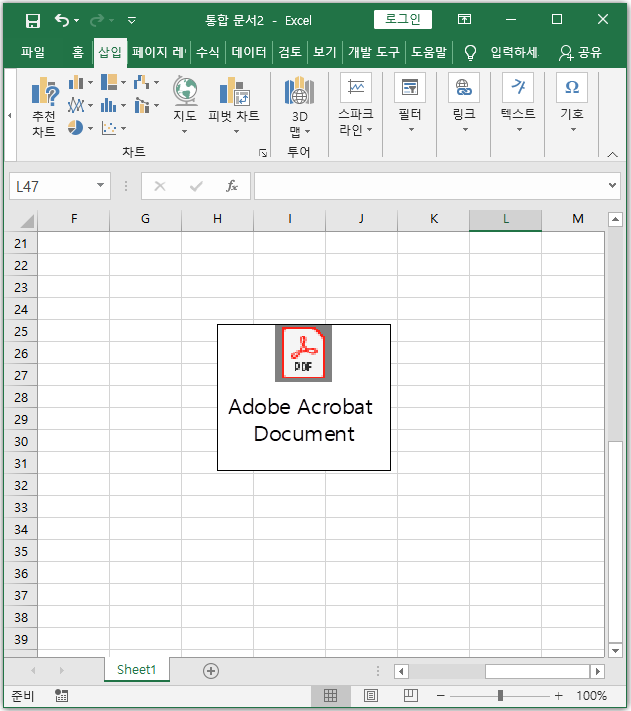Select column header L
The height and width of the screenshot is (711, 631).
(505, 219)
